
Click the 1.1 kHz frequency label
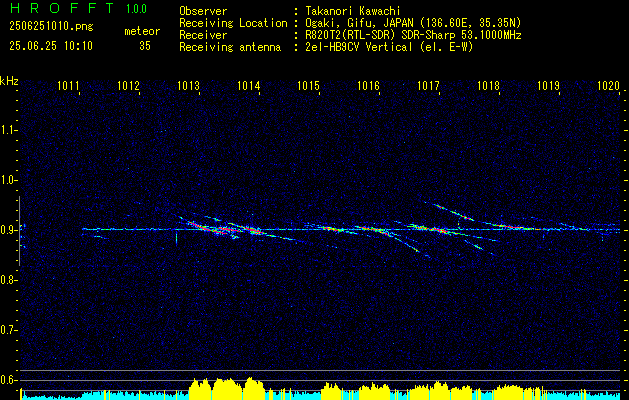click(x=6, y=130)
